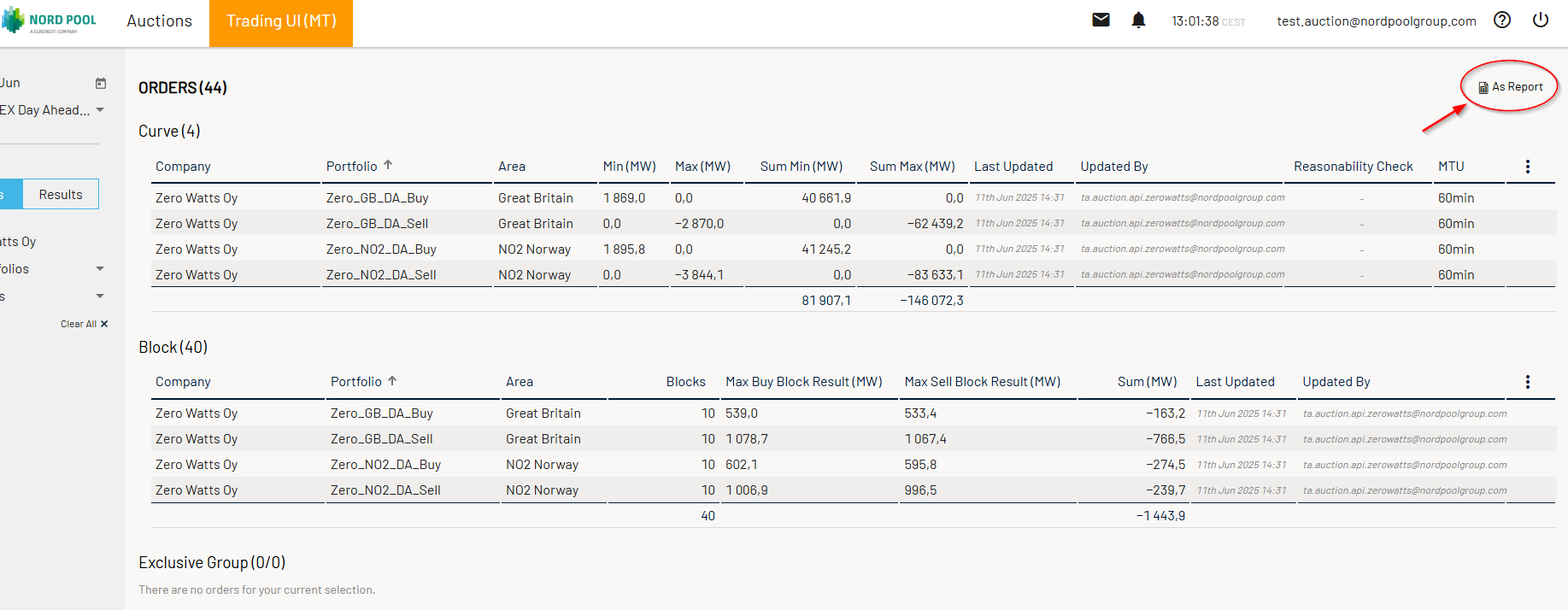Sort Block table by Portfolio column
1568x610 pixels.
(363, 381)
